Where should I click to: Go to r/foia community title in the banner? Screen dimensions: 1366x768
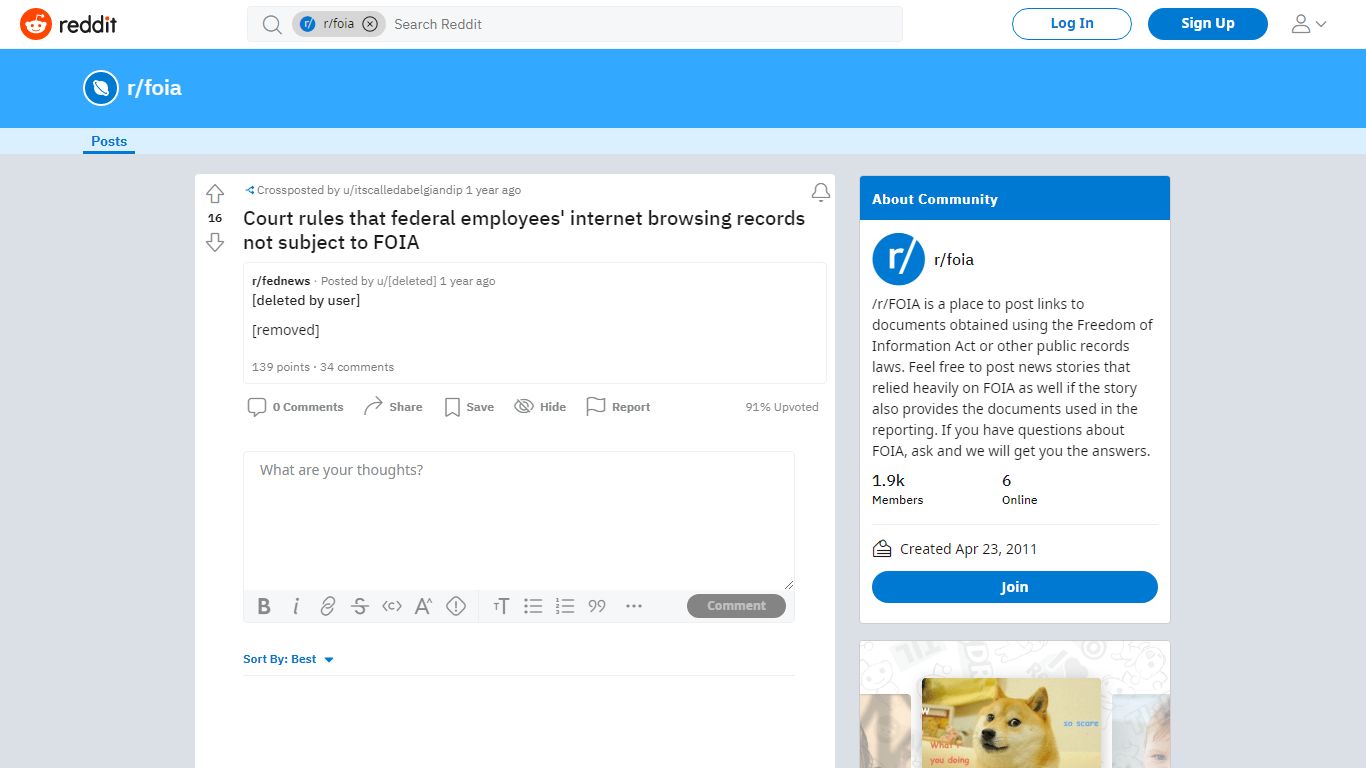(154, 88)
